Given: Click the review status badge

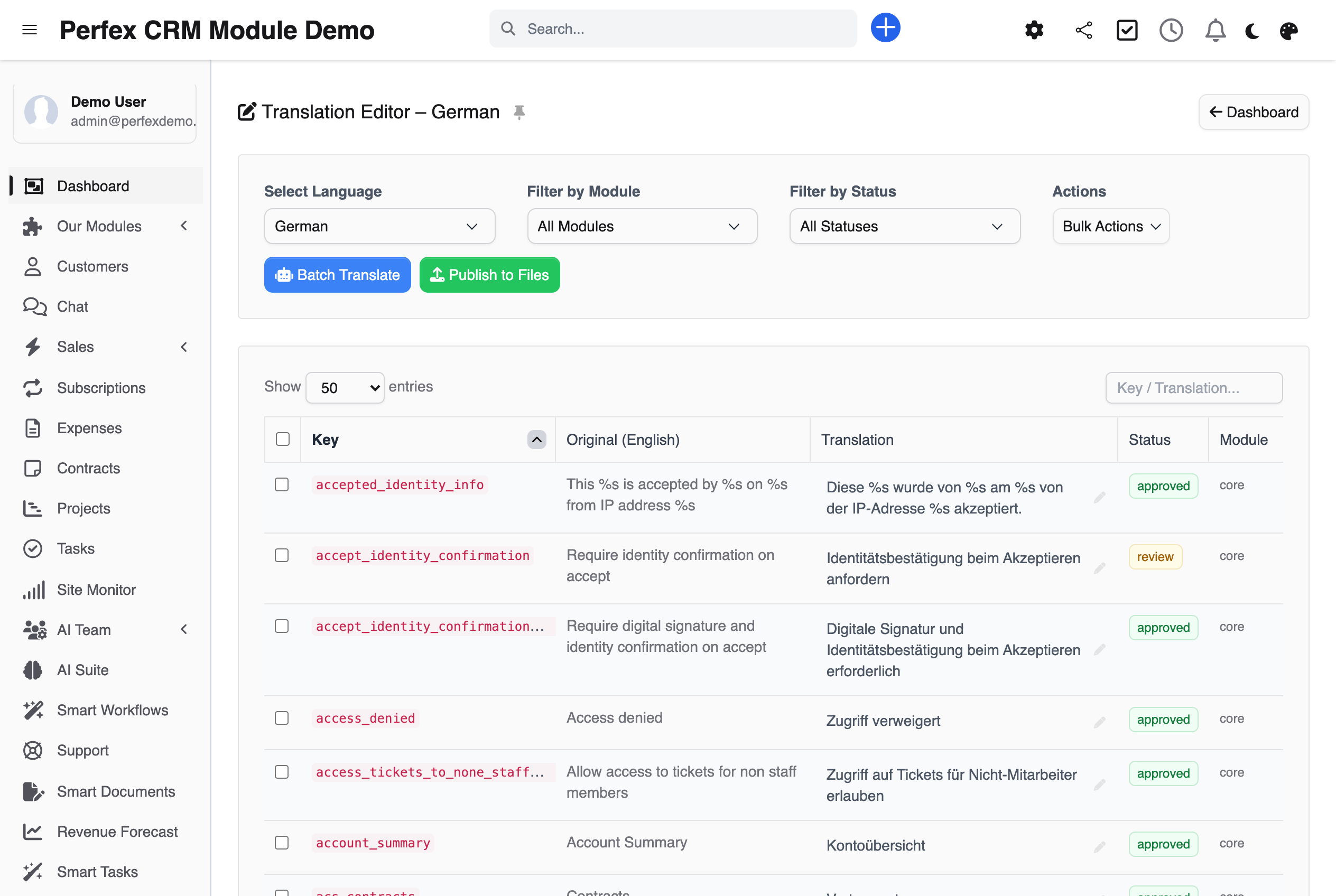Looking at the screenshot, I should [1155, 557].
